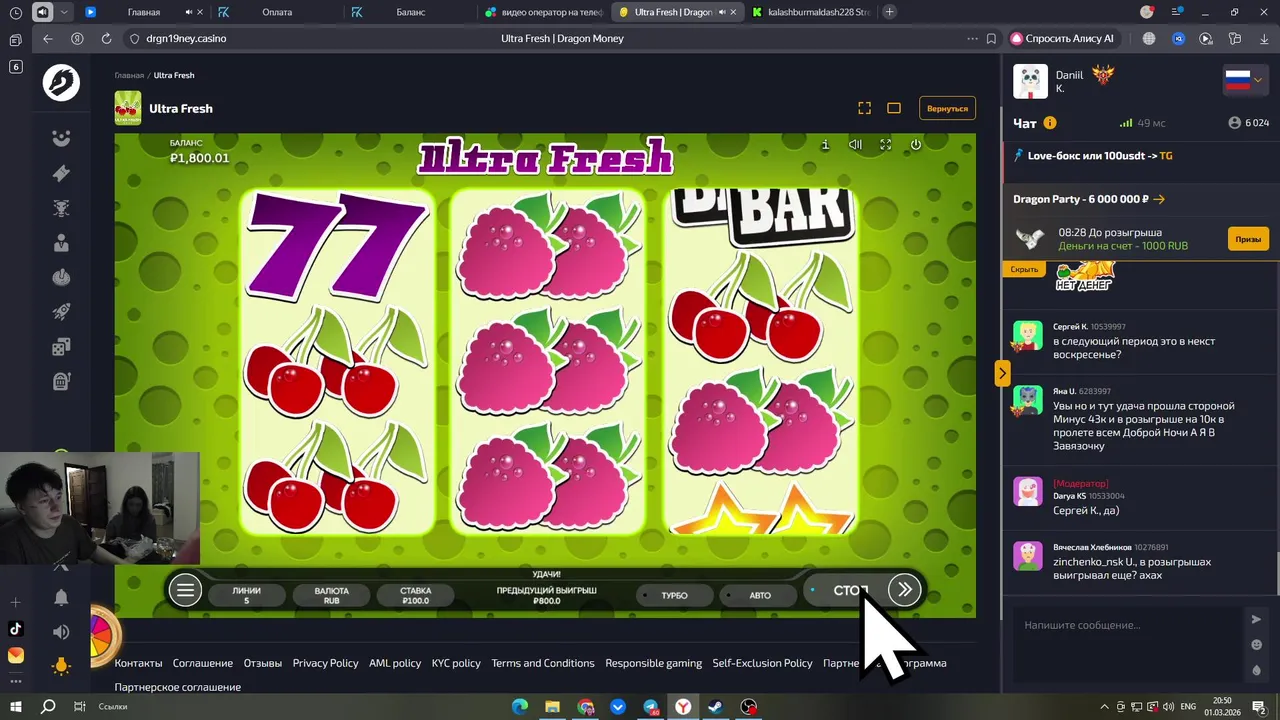This screenshot has height=720, width=1280.
Task: Open the dice games icon in sidebar
Action: pyautogui.click(x=61, y=347)
